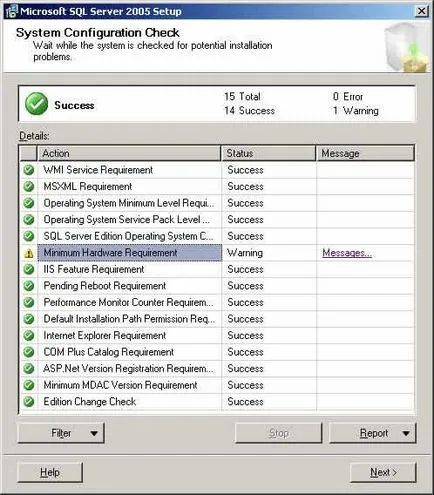
Task: Select the Operating System Minimum Level Requi... row
Action: (x=217, y=203)
